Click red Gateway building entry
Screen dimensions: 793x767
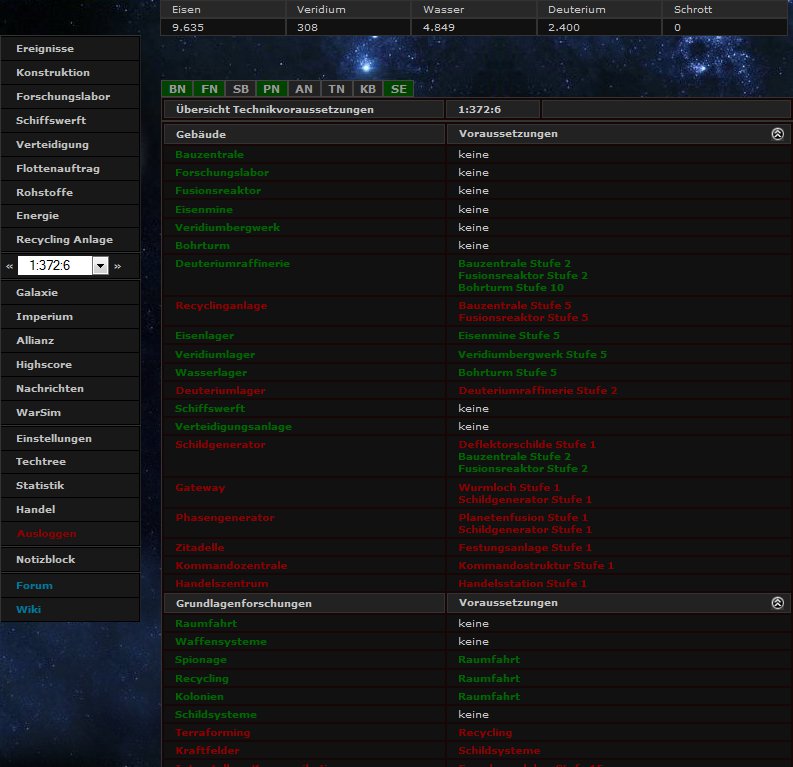point(200,487)
